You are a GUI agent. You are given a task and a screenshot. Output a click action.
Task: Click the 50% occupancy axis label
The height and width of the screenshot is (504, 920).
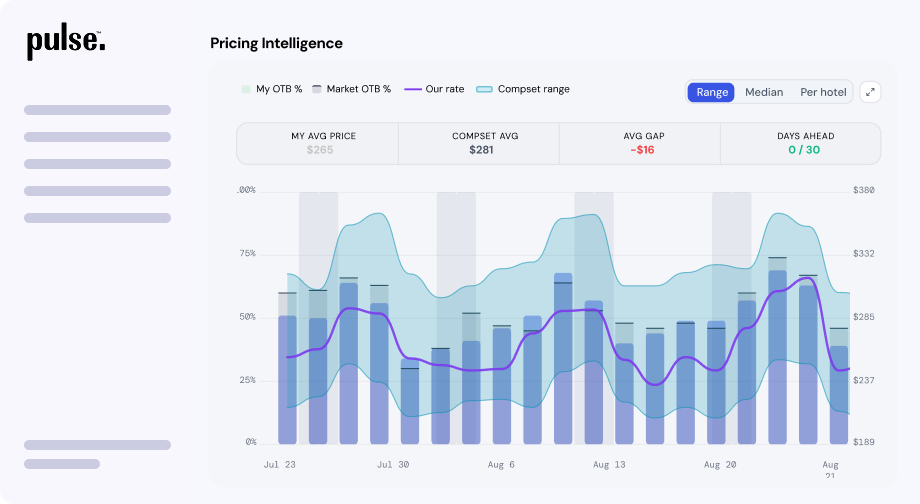(x=248, y=317)
